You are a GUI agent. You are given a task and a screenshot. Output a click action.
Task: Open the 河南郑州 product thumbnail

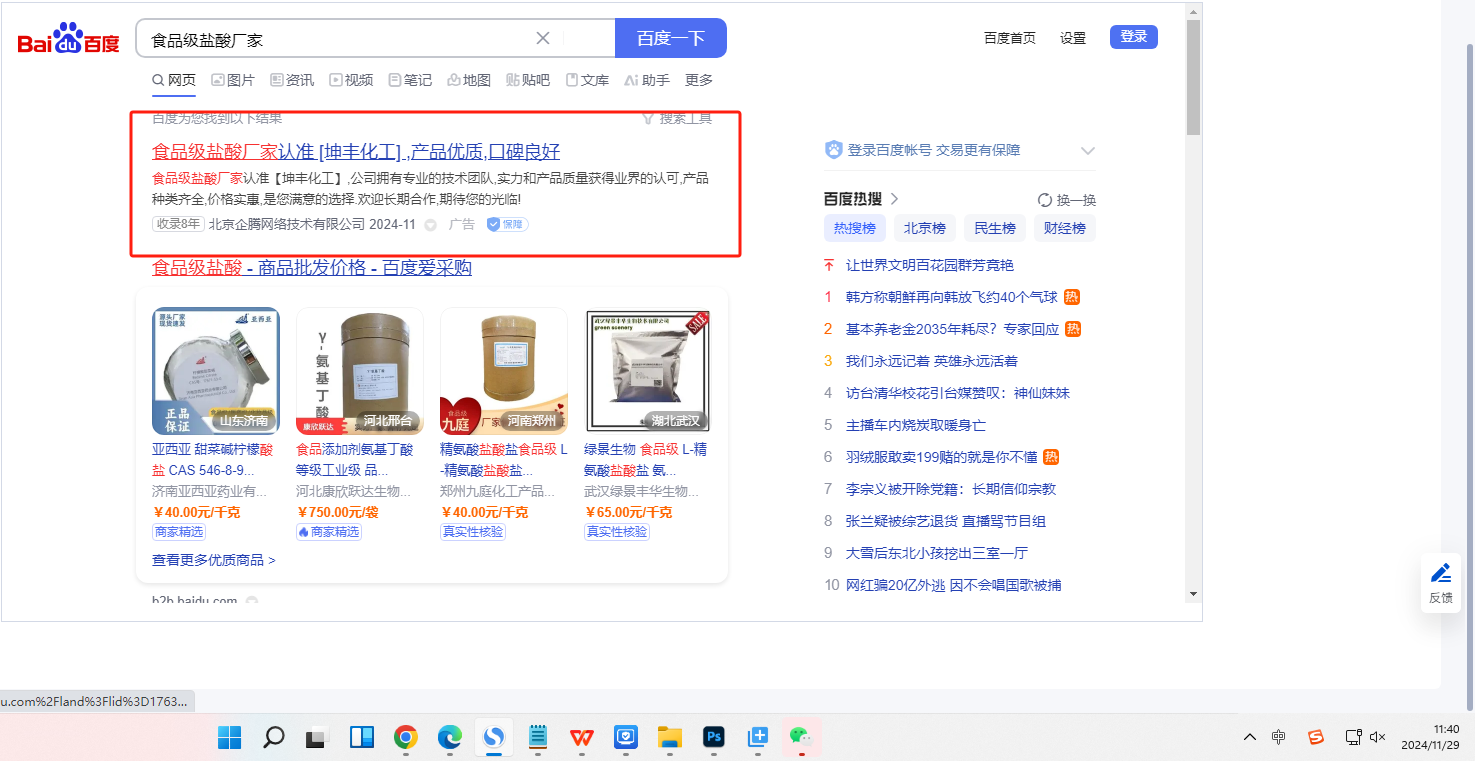(504, 370)
